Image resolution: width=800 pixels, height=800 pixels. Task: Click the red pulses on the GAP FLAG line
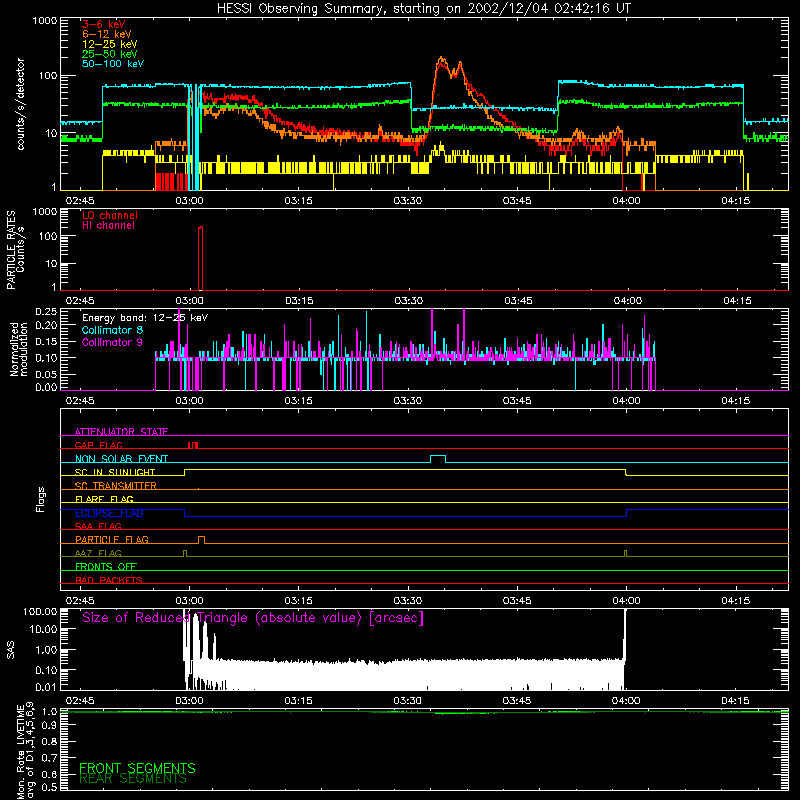tap(193, 445)
